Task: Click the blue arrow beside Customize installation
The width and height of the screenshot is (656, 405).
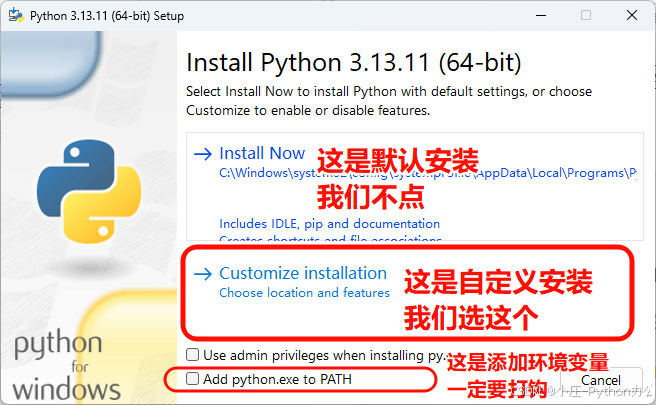Action: 203,274
